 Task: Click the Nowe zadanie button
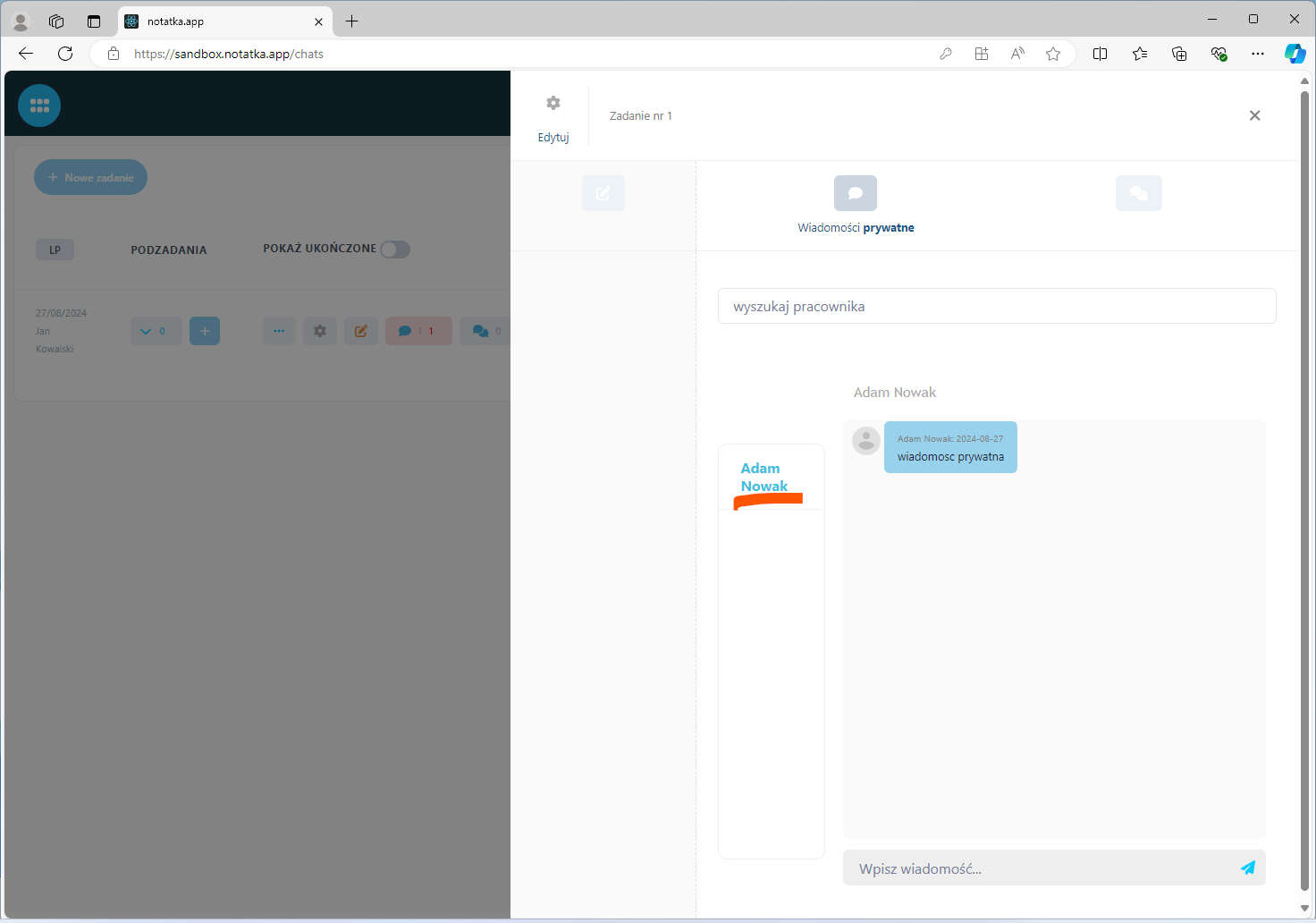click(90, 177)
